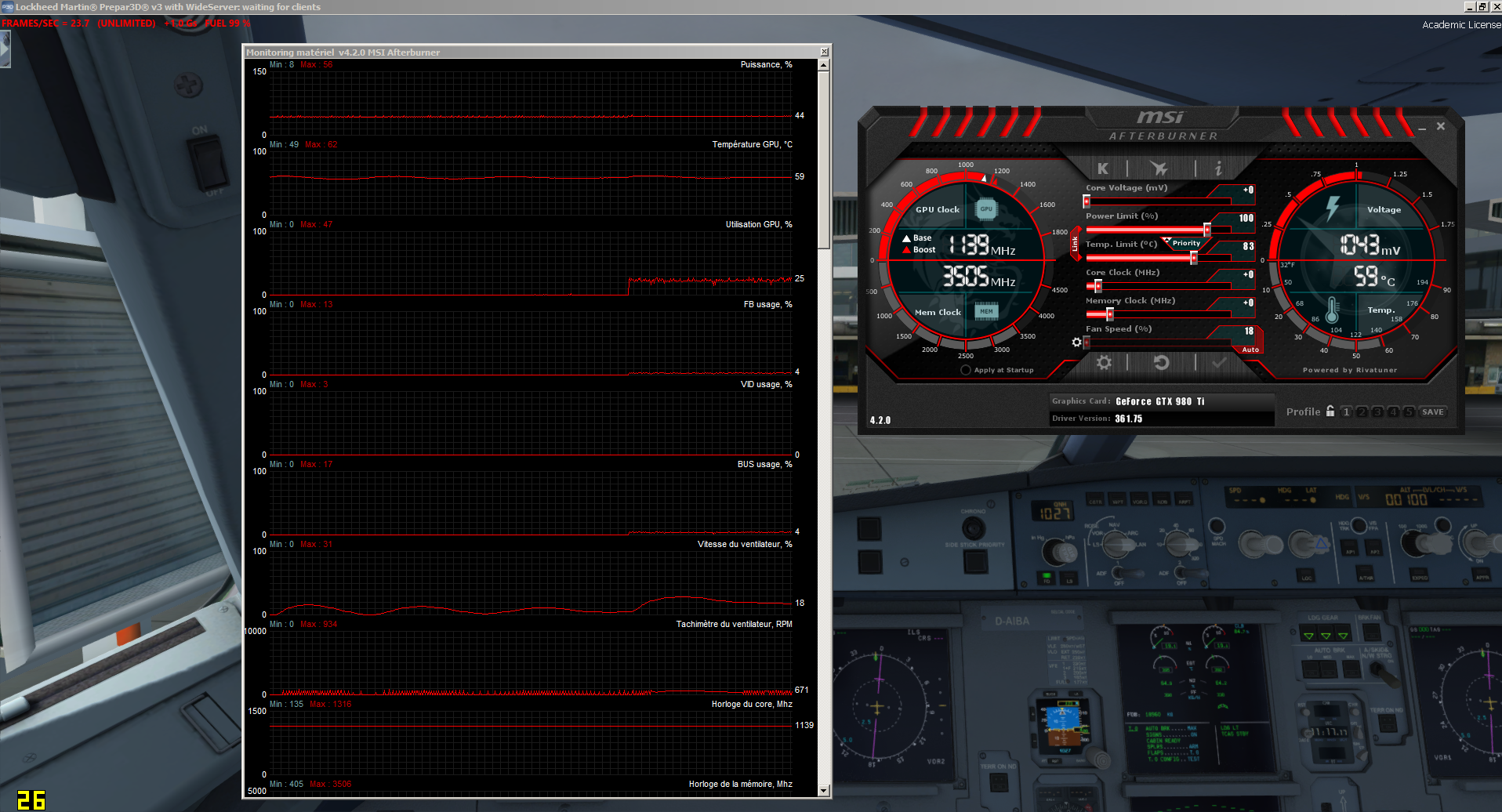Image resolution: width=1502 pixels, height=812 pixels.
Task: Click the thermometer temperature icon
Action: tap(1331, 310)
